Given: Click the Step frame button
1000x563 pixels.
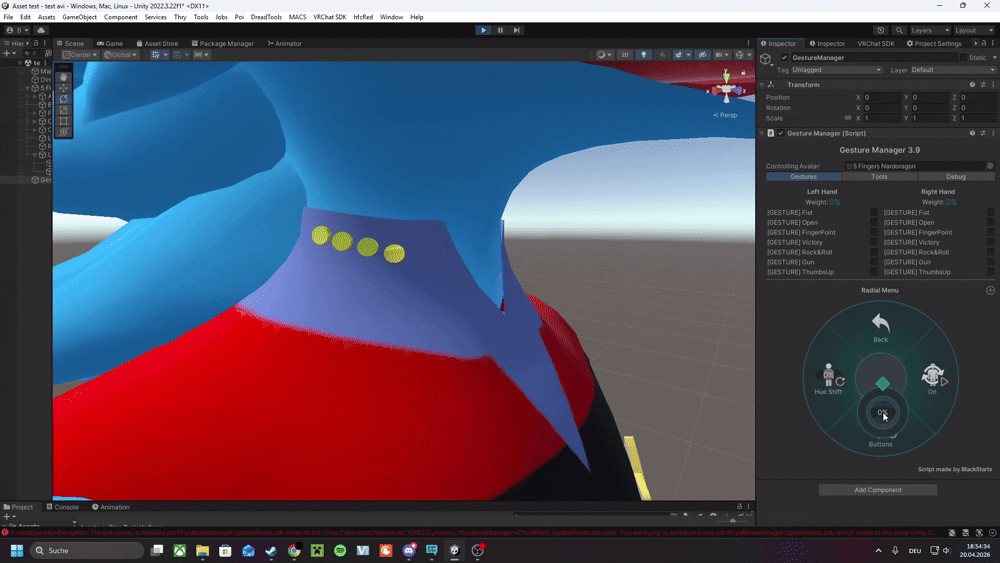Looking at the screenshot, I should point(516,30).
